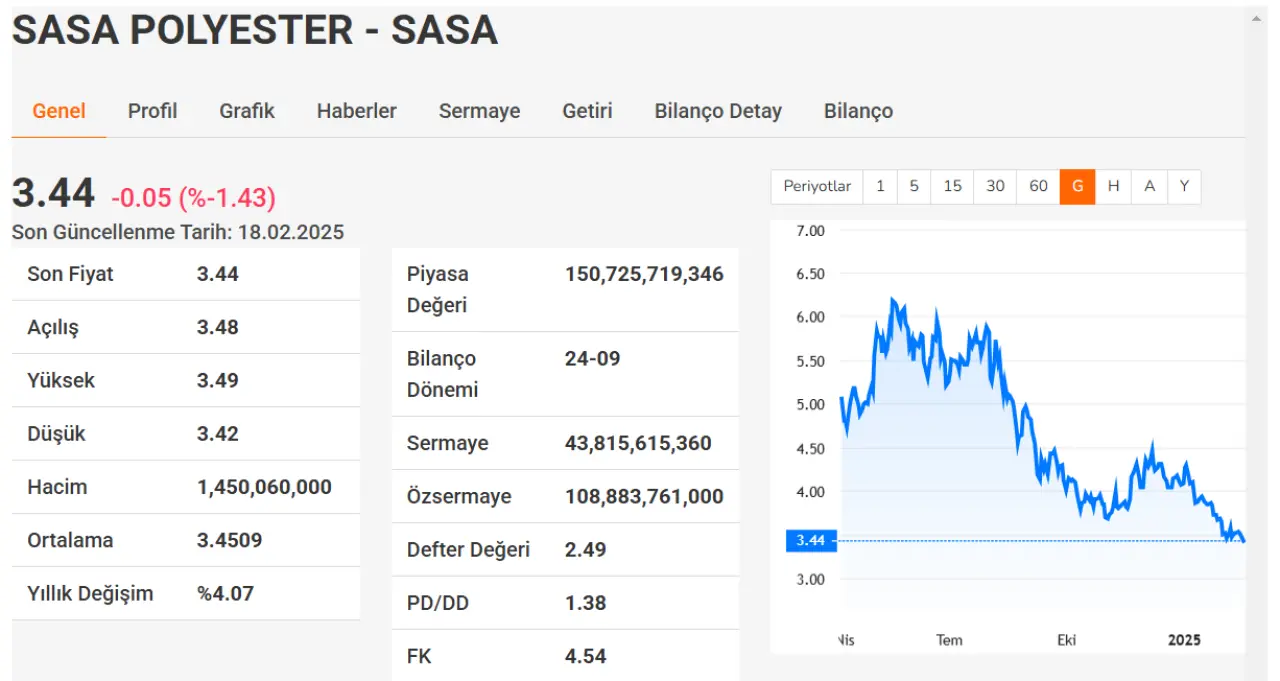
Task: Switch to the Bilanço Detay tab
Action: click(x=718, y=111)
